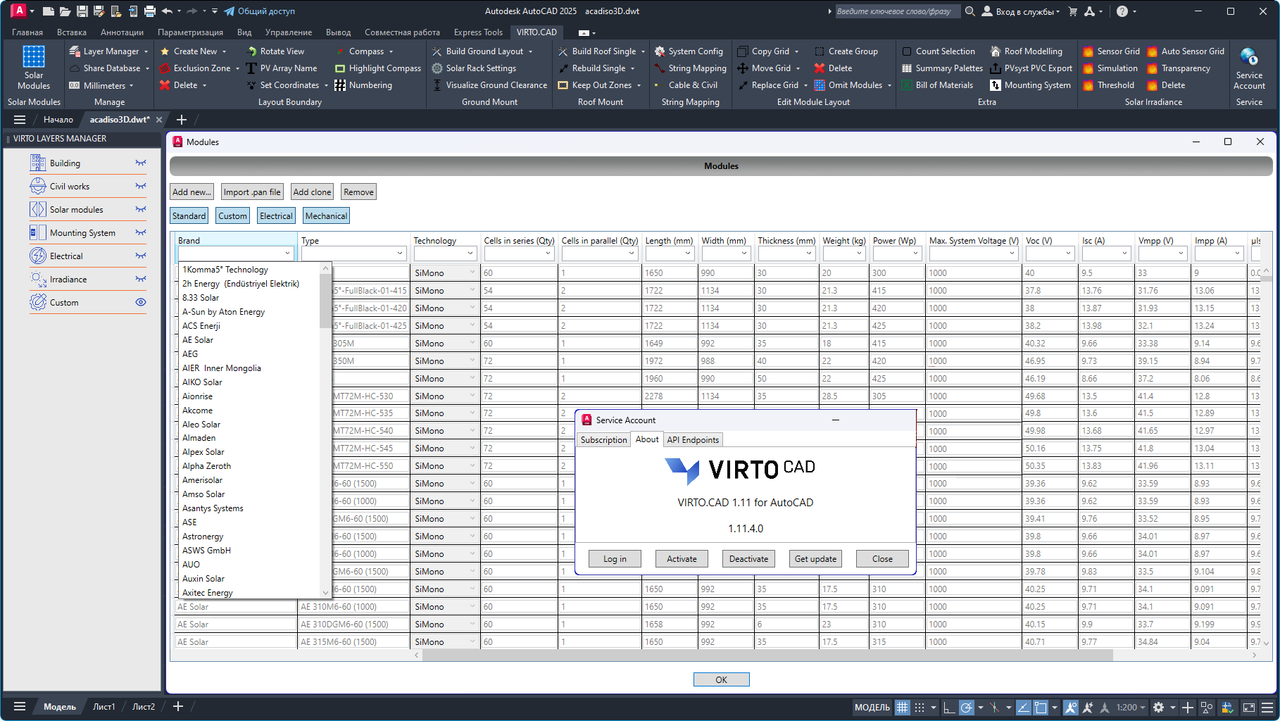Click the Highlight Compass tool
Image resolution: width=1280 pixels, height=721 pixels.
[x=378, y=68]
